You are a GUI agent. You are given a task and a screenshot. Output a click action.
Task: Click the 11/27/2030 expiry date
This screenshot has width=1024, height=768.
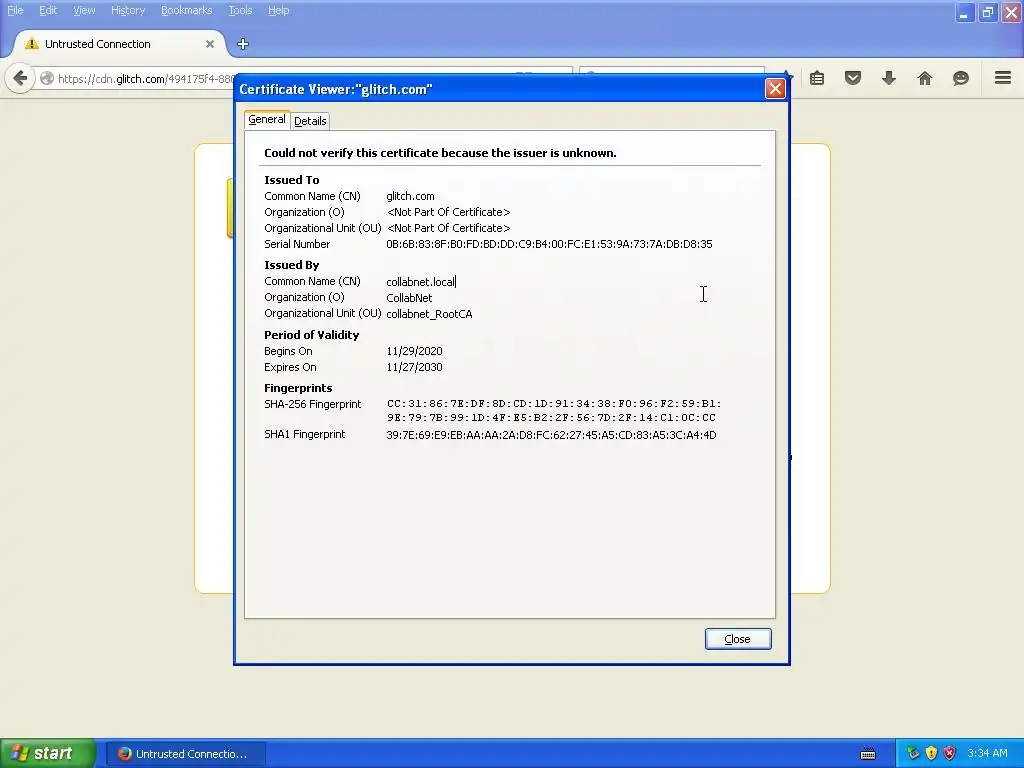[x=414, y=367]
